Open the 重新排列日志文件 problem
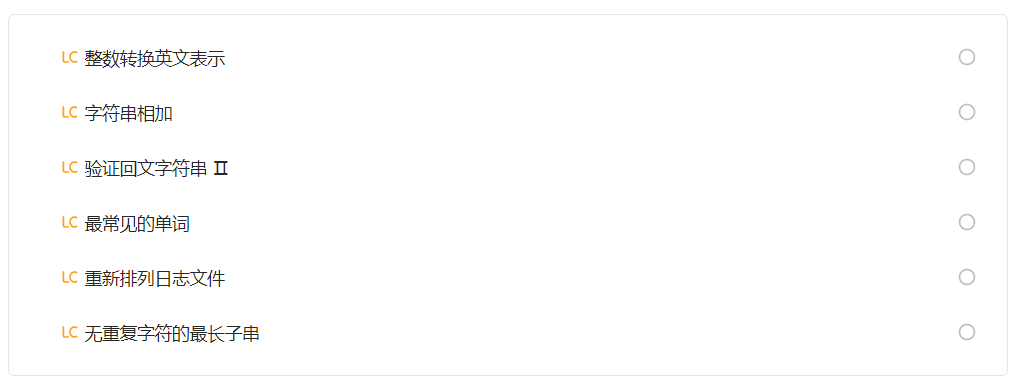This screenshot has height=385, width=1022. click(155, 279)
